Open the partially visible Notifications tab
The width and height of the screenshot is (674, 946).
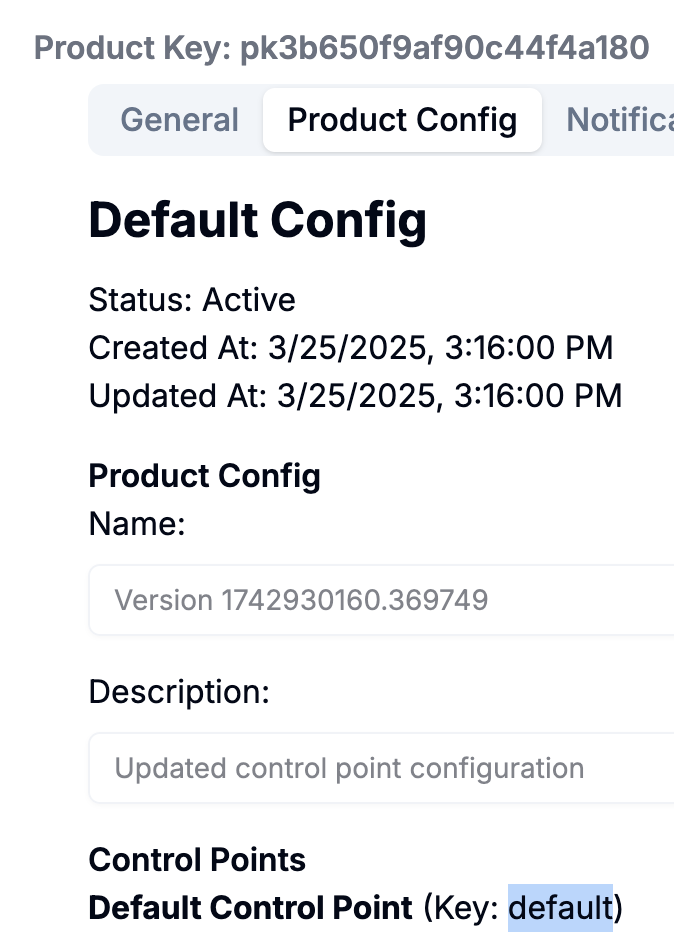click(619, 120)
